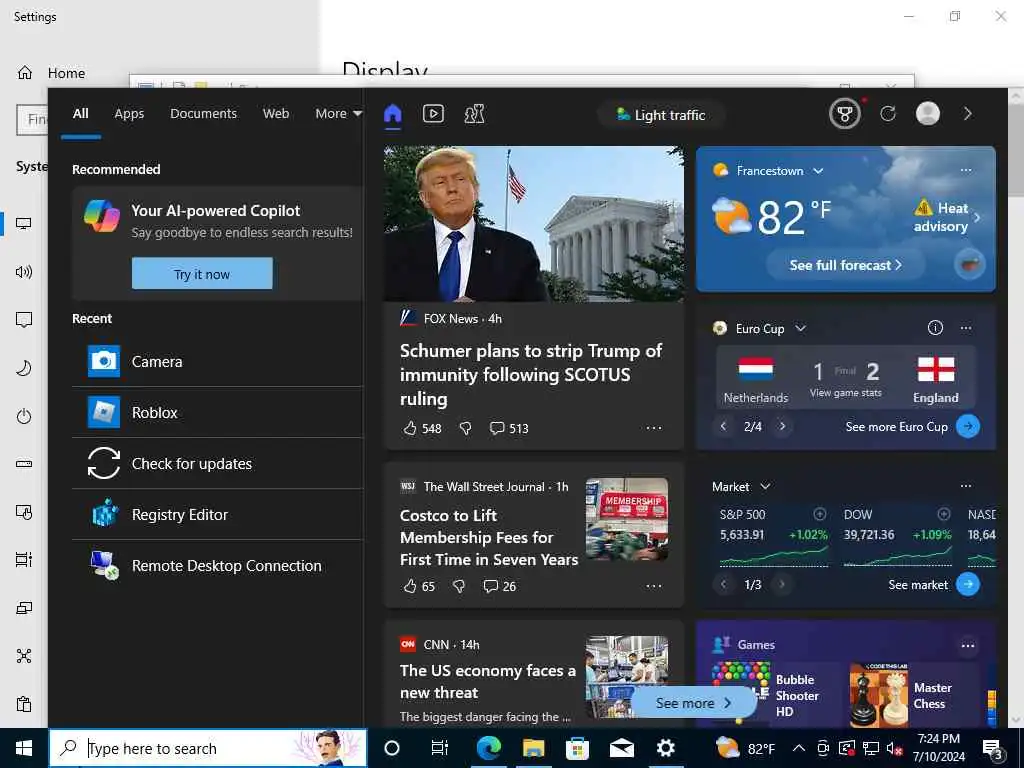This screenshot has width=1024, height=768.
Task: Open See full forecast link
Action: coord(845,265)
